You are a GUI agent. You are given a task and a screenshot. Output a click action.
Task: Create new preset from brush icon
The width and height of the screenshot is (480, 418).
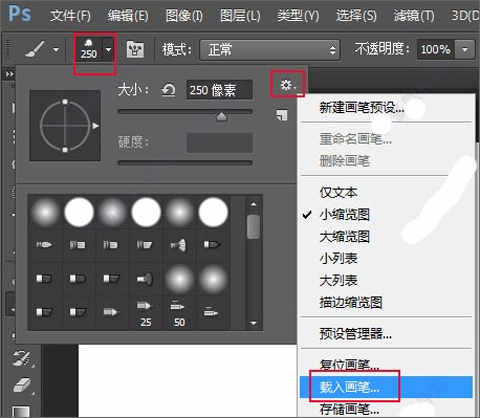281,115
